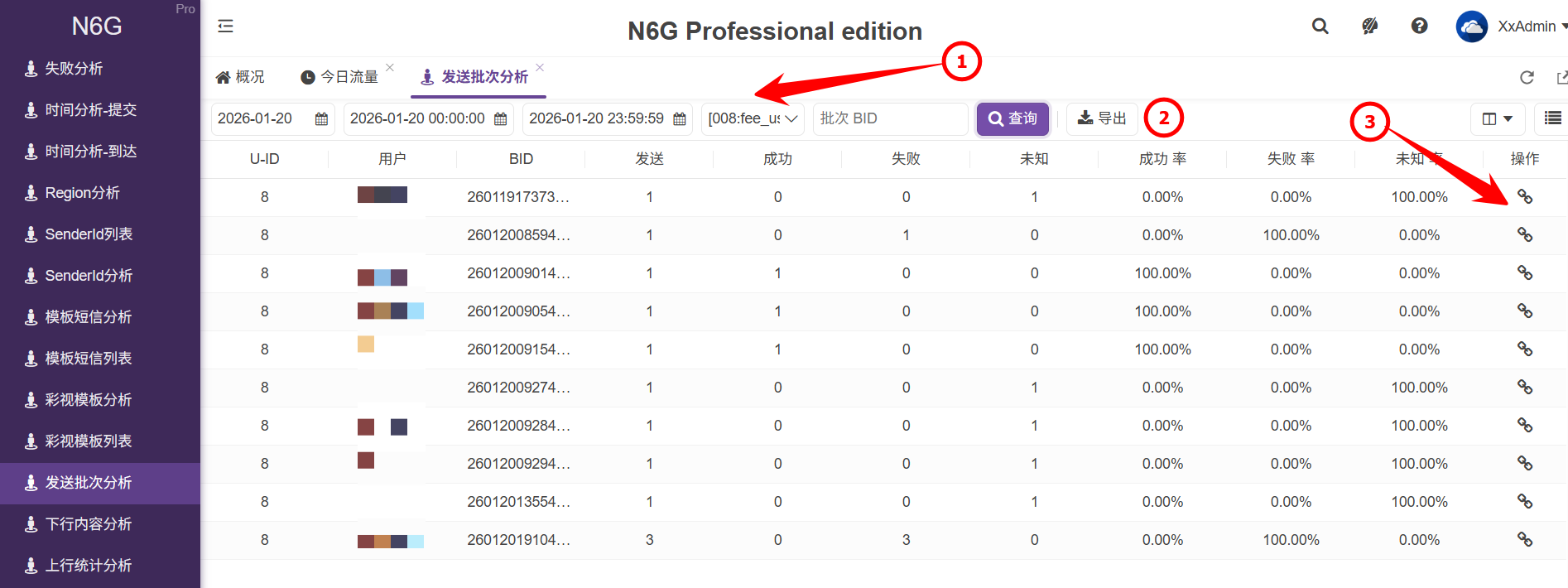The image size is (1568, 588).
Task: Close the 今日流量 tab
Action: [390, 68]
